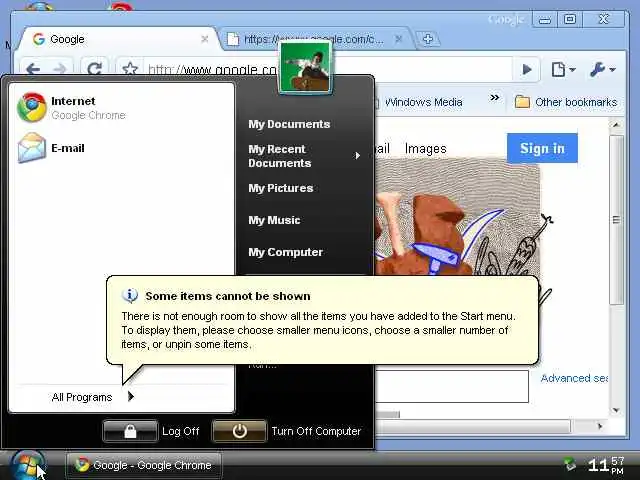Click the address bar URL
This screenshot has width=640, height=480.
(213, 70)
